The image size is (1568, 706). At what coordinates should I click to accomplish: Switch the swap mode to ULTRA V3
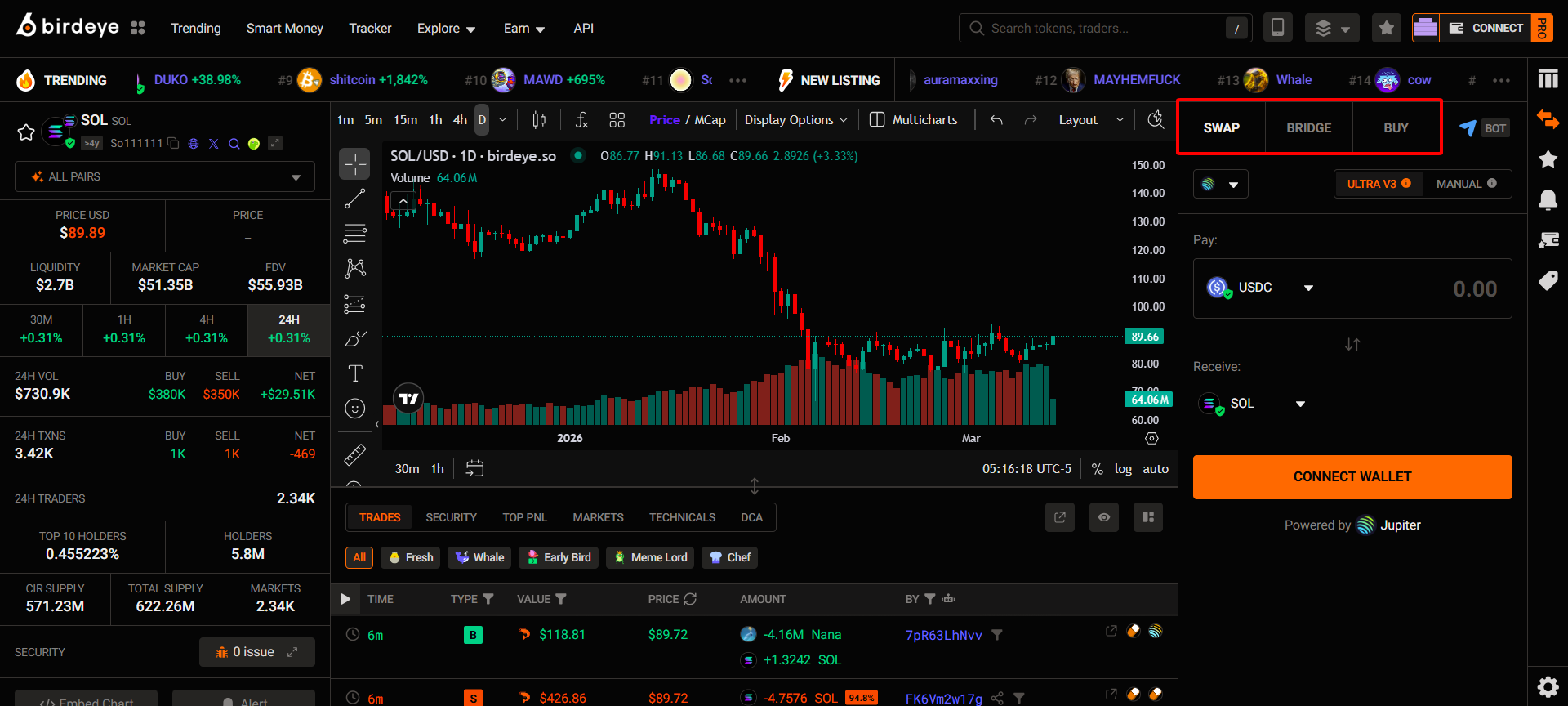(x=1379, y=184)
